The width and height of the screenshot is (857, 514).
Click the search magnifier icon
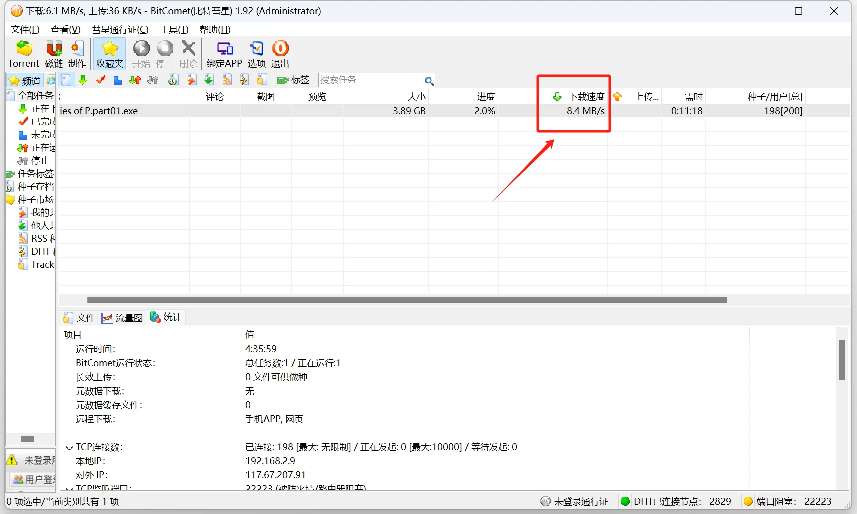click(x=429, y=80)
